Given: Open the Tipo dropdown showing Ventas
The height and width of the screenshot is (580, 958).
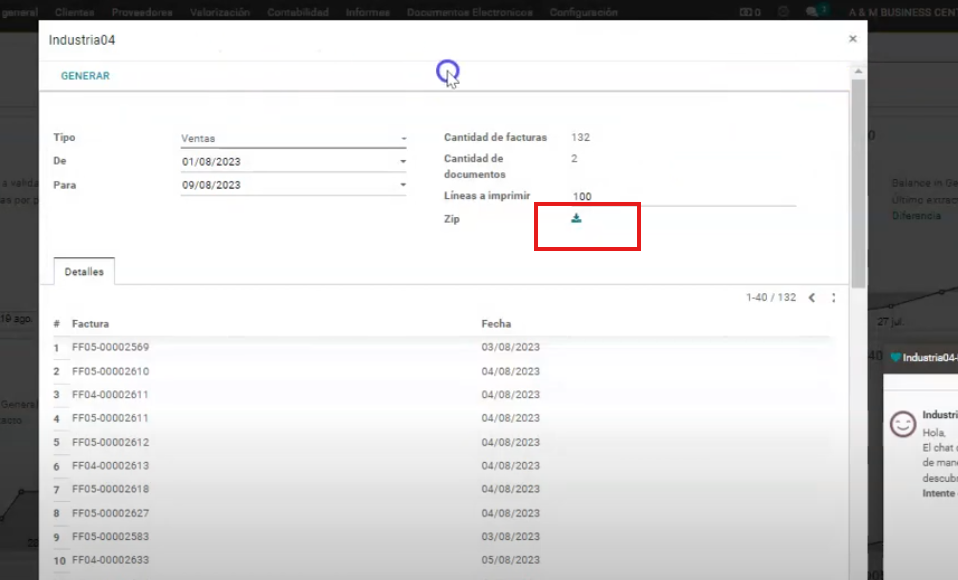Looking at the screenshot, I should click(293, 139).
